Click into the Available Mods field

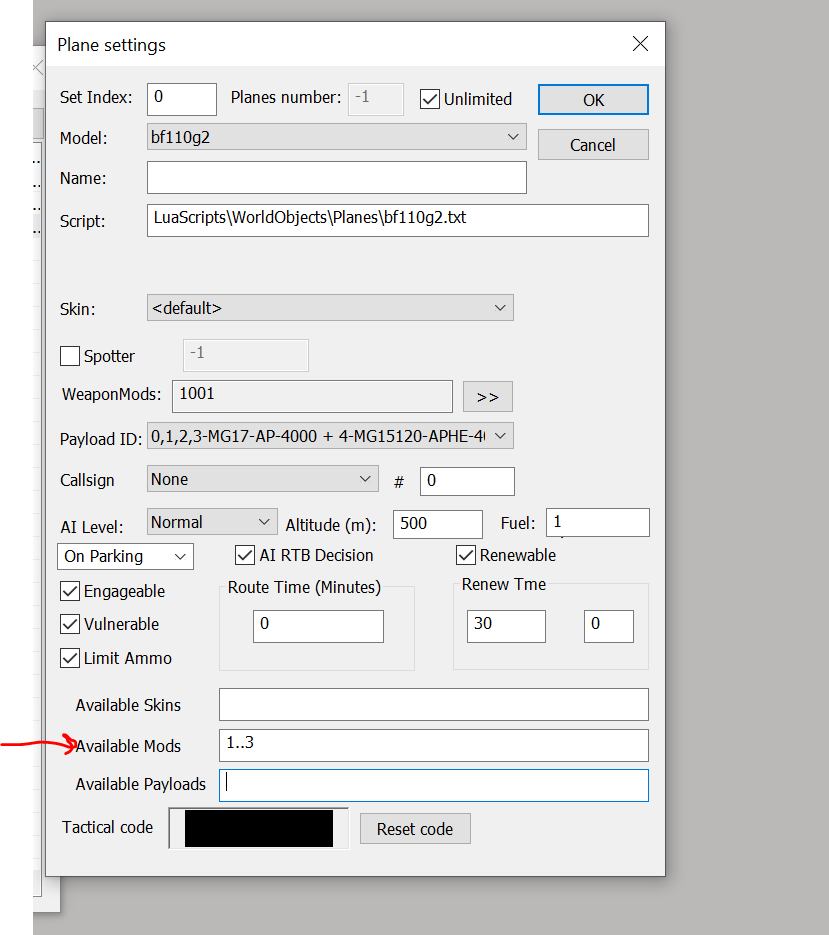coord(433,745)
